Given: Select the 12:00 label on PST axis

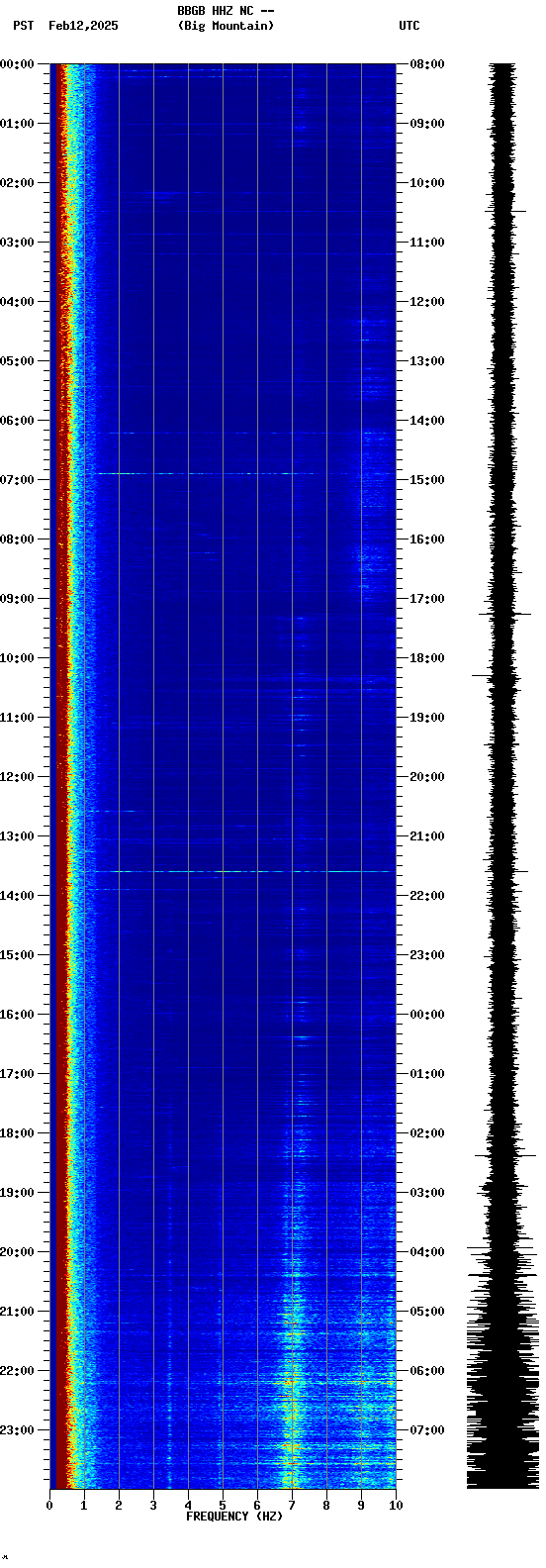Looking at the screenshot, I should 18,777.
